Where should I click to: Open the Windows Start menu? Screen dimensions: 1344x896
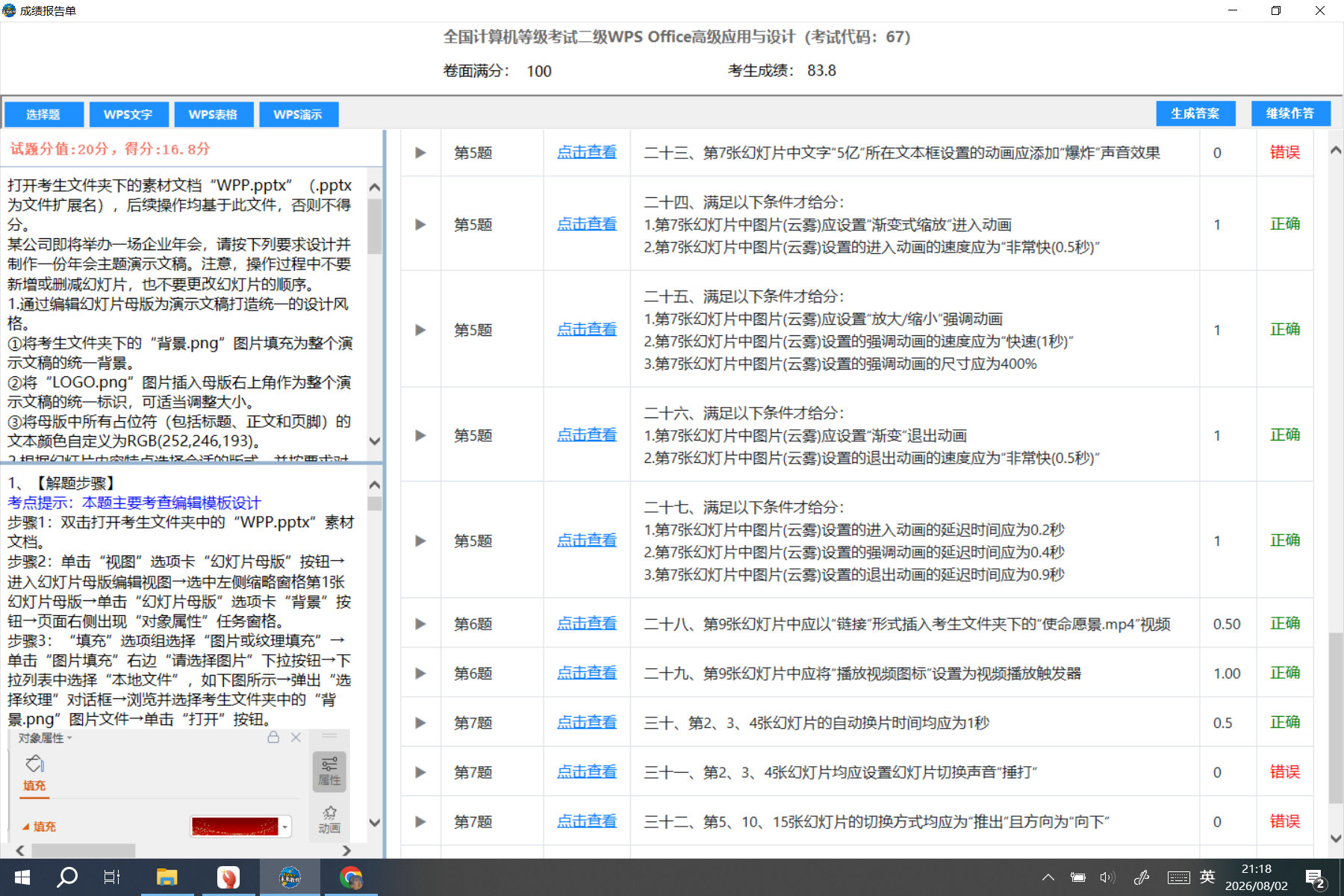(22, 877)
